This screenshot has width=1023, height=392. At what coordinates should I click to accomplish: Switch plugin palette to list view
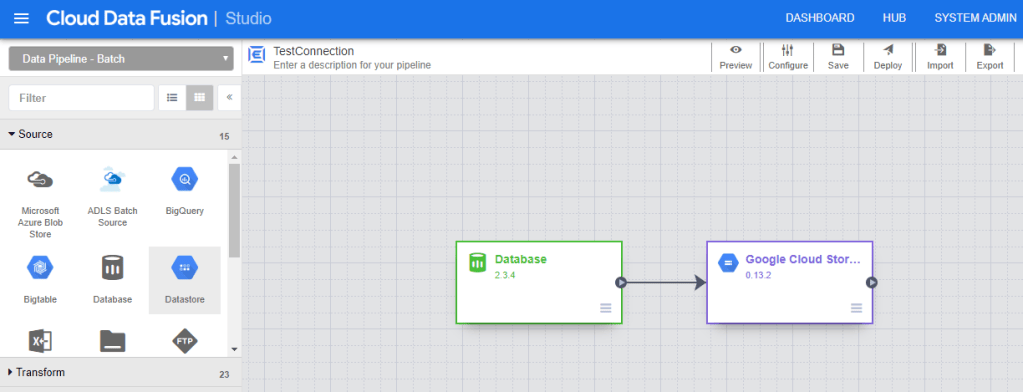pyautogui.click(x=172, y=98)
